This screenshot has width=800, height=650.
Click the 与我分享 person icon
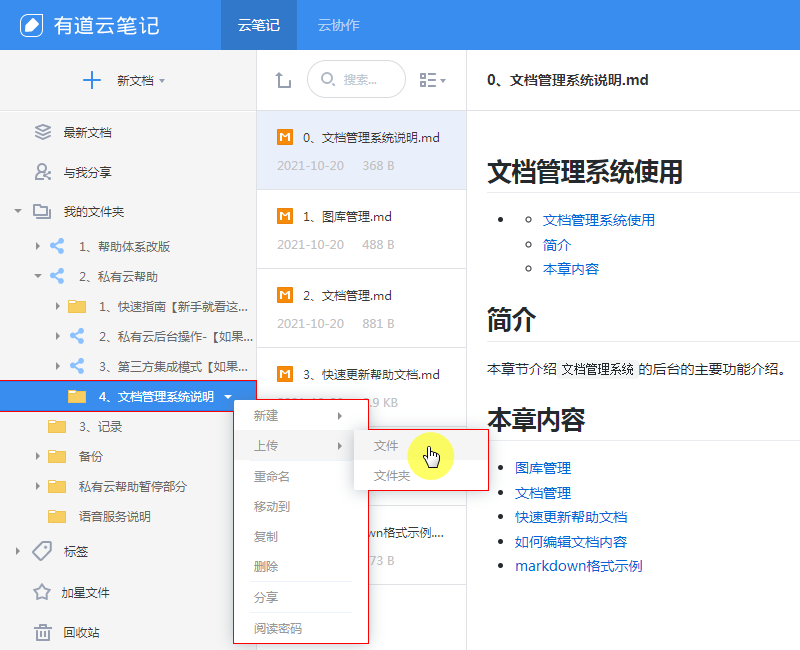click(42, 172)
